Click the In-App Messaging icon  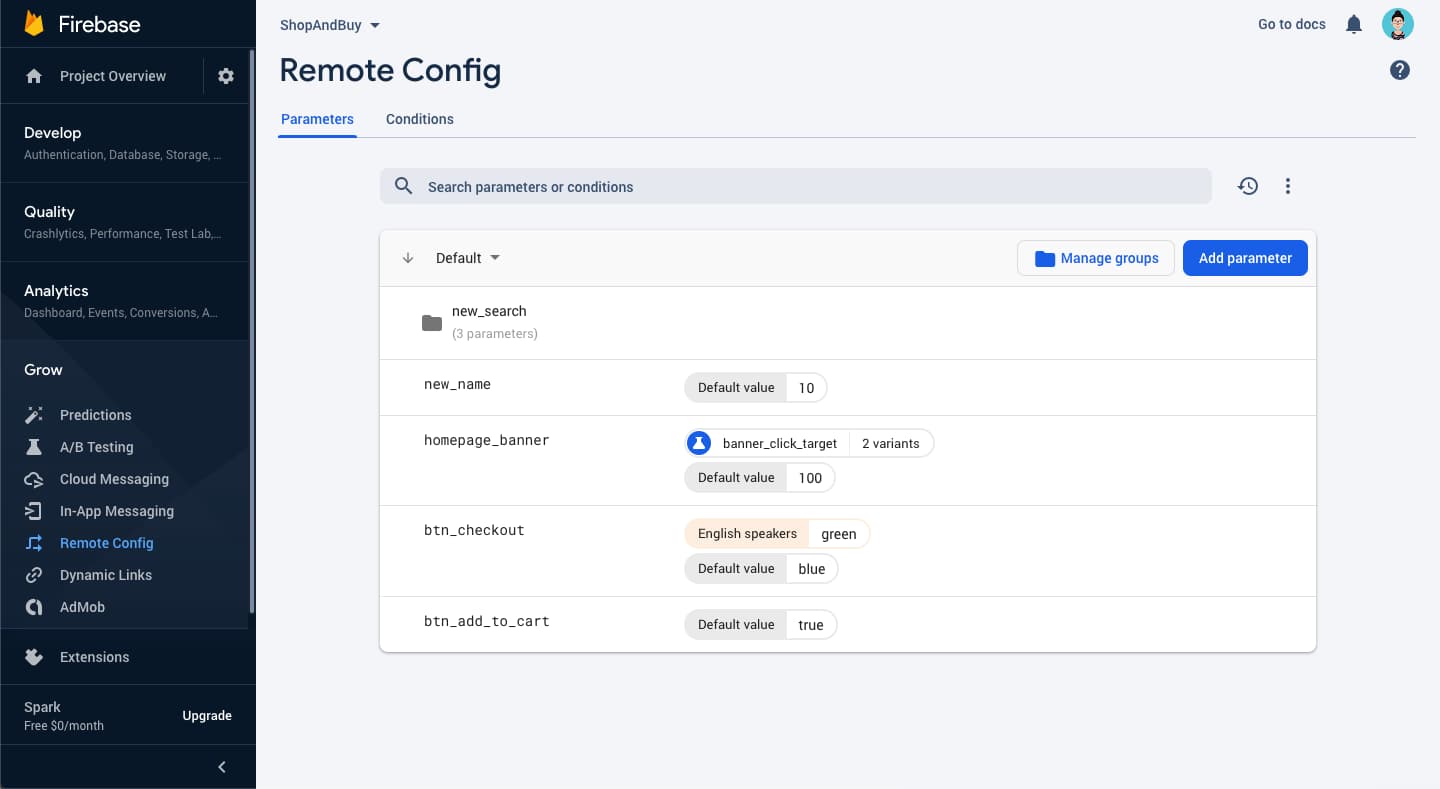tap(34, 511)
